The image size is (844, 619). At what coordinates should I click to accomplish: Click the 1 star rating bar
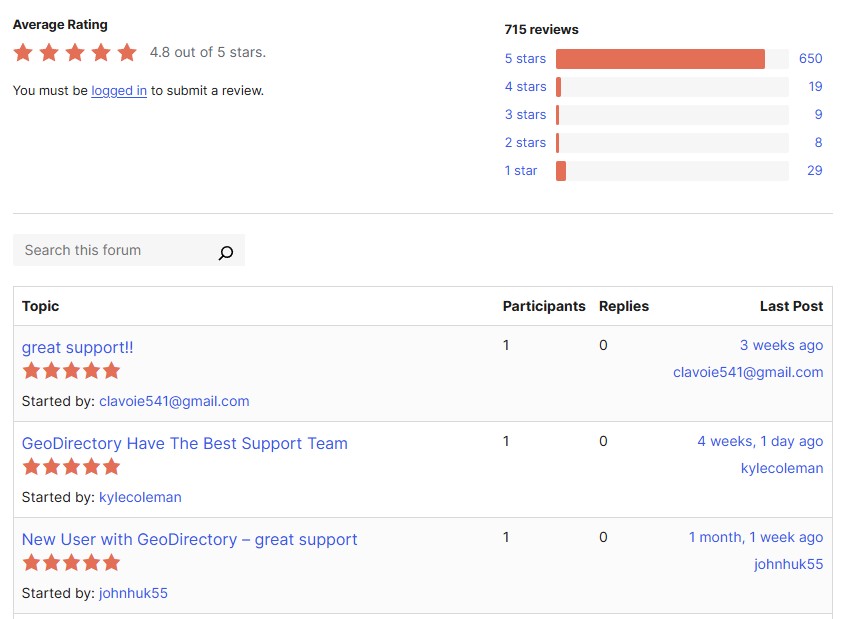point(672,171)
